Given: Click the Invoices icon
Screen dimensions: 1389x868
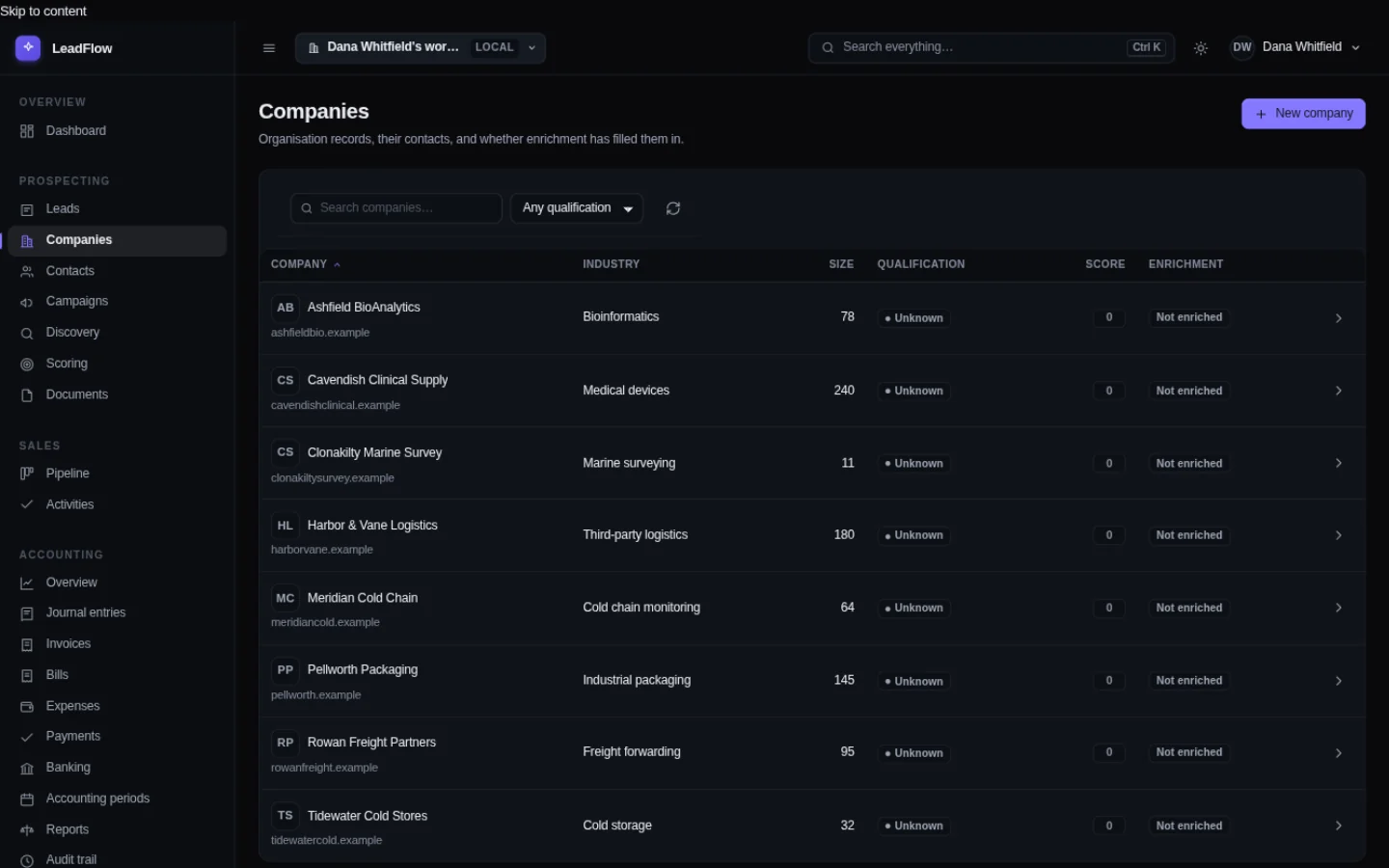Looking at the screenshot, I should coord(27,644).
